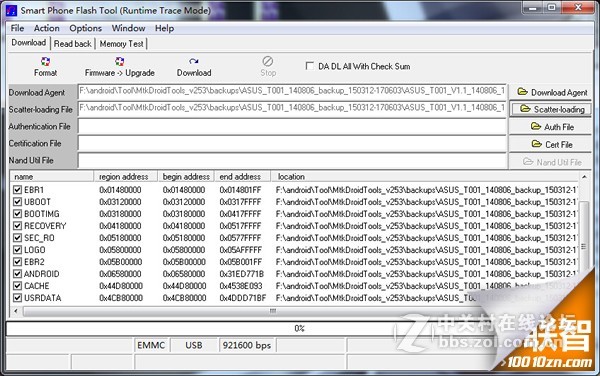Image resolution: width=600 pixels, height=376 pixels.
Task: Select the RECOVERY end address 0x0517FFFF
Action: 240,226
